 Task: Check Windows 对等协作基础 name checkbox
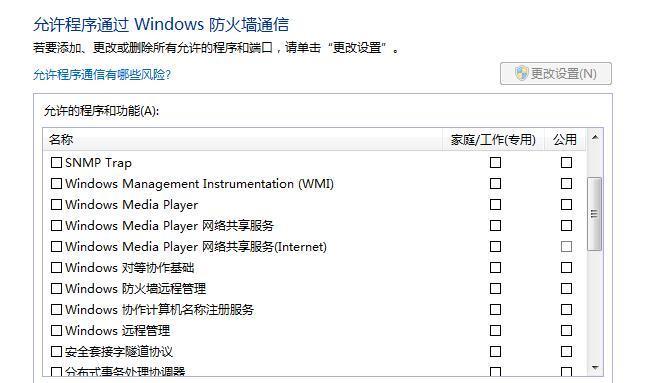tap(56, 267)
